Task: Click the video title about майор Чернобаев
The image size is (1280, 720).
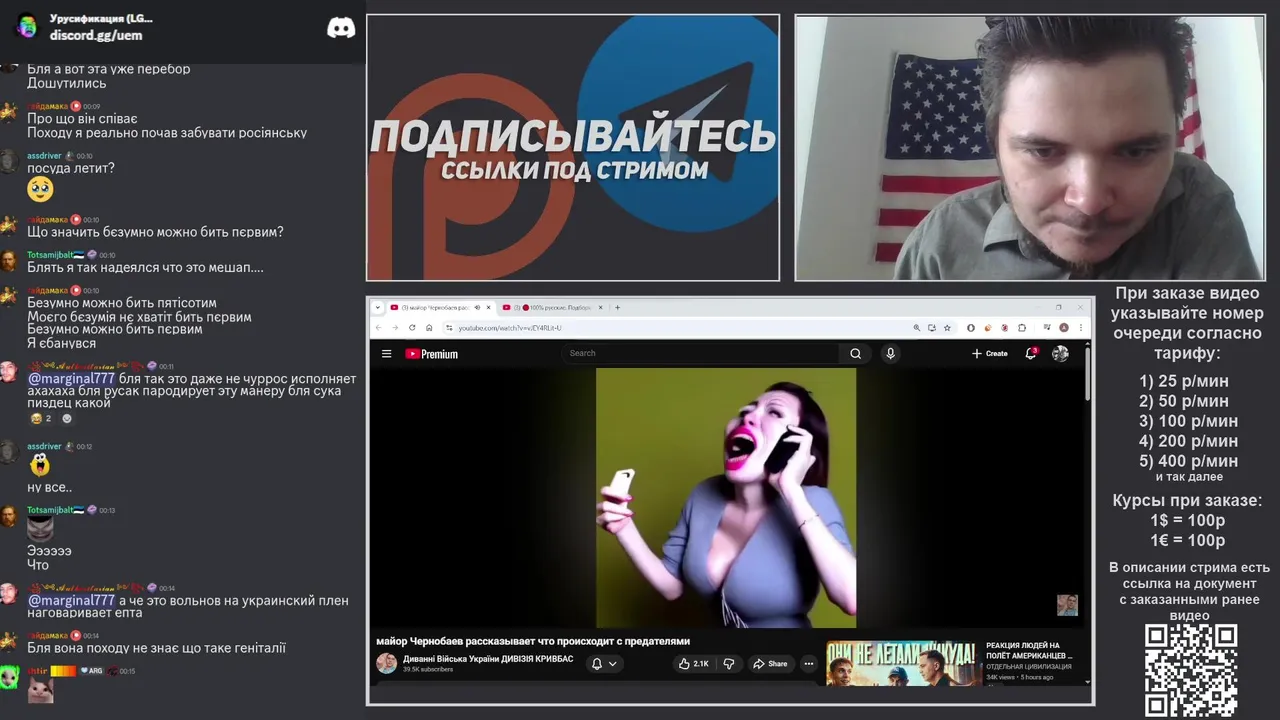Action: pos(533,641)
